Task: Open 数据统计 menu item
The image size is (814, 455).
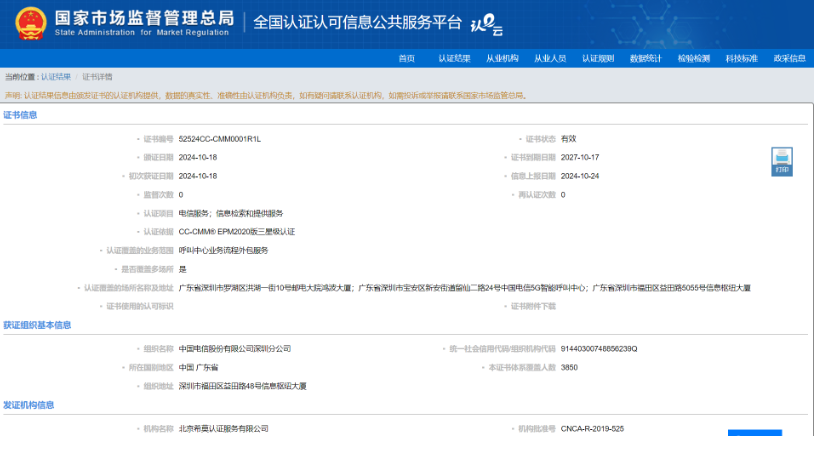Action: [x=646, y=58]
